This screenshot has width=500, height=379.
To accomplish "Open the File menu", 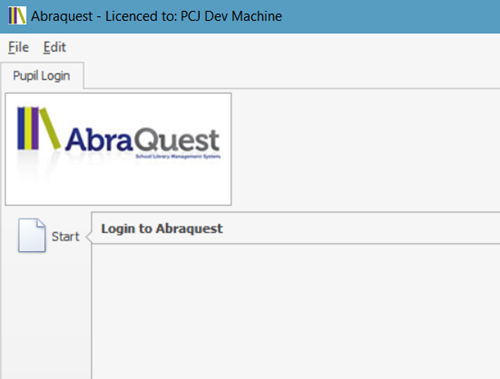I will pyautogui.click(x=18, y=47).
